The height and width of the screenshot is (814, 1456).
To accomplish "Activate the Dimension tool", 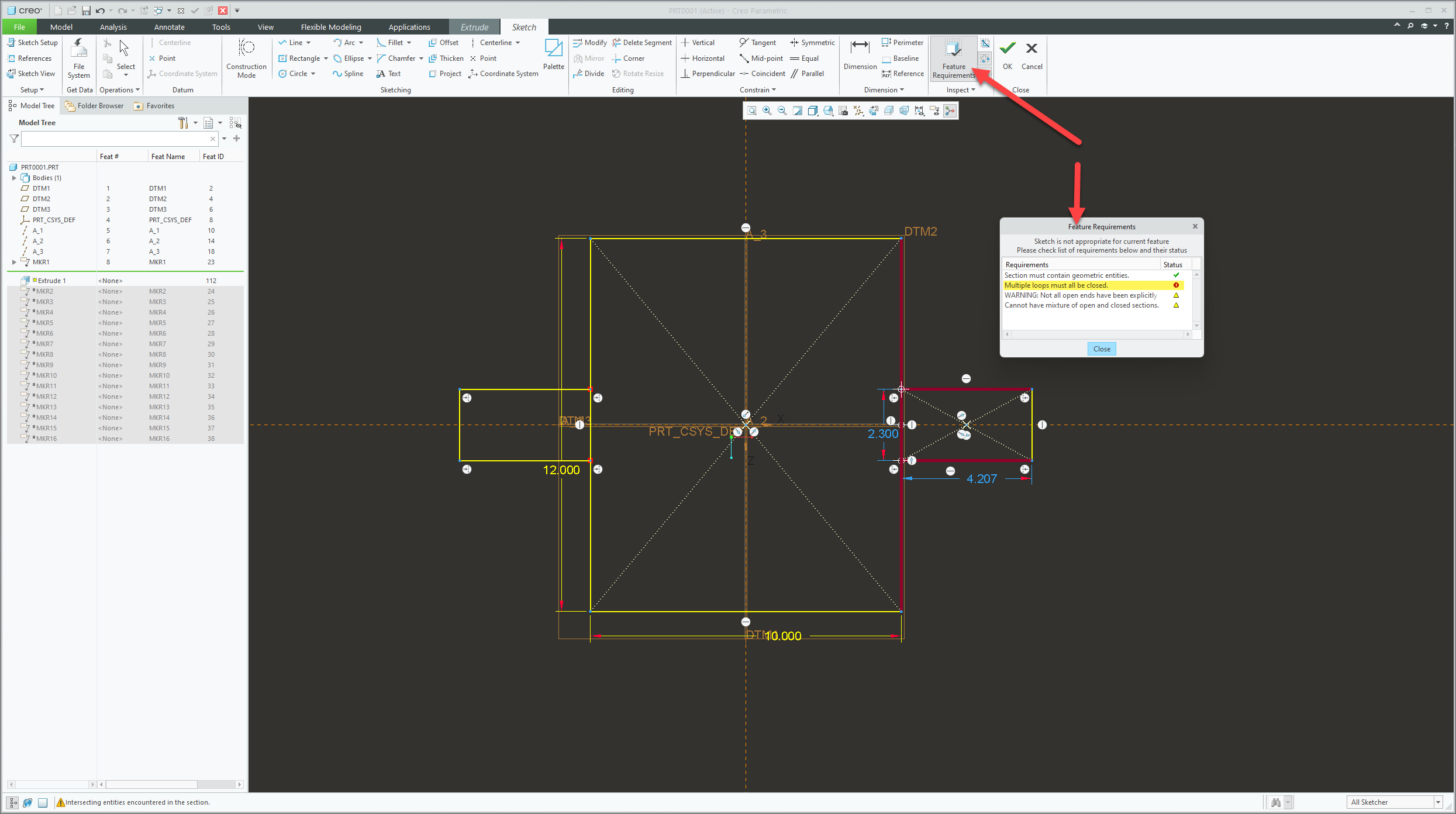I will pos(859,54).
